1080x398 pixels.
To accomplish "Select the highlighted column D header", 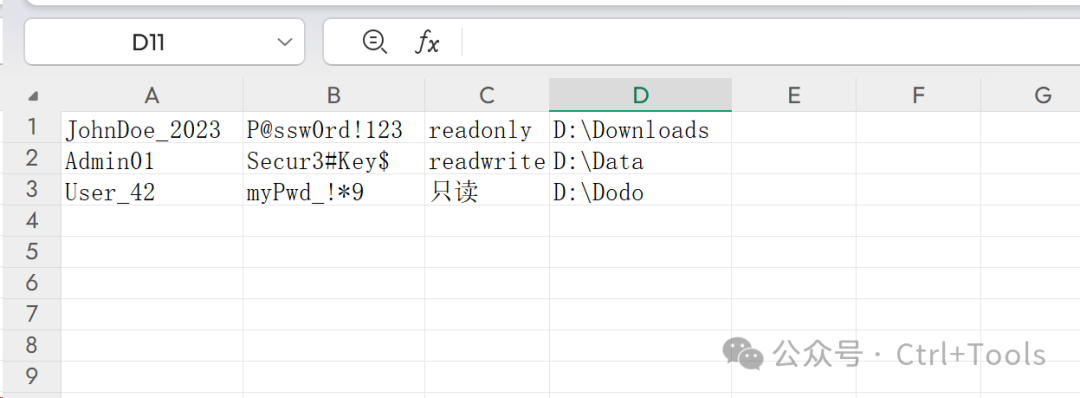I will (641, 95).
